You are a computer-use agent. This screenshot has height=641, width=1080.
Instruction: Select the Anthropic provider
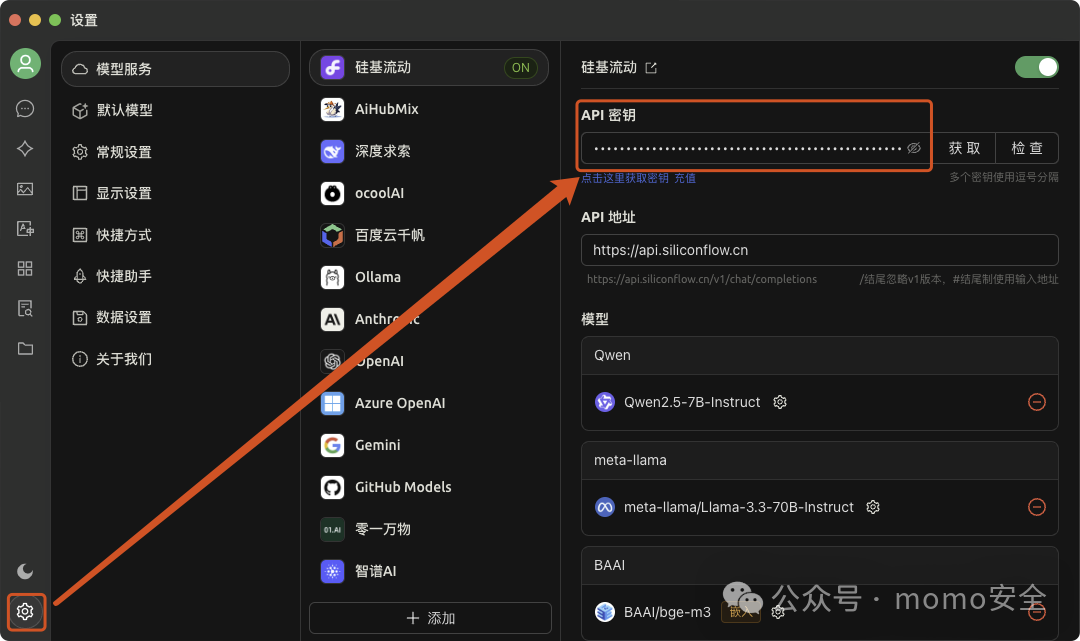click(428, 319)
